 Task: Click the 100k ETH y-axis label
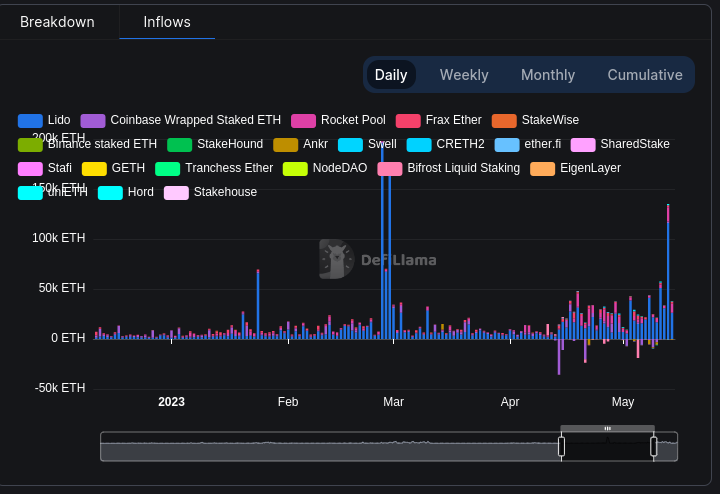click(x=58, y=238)
